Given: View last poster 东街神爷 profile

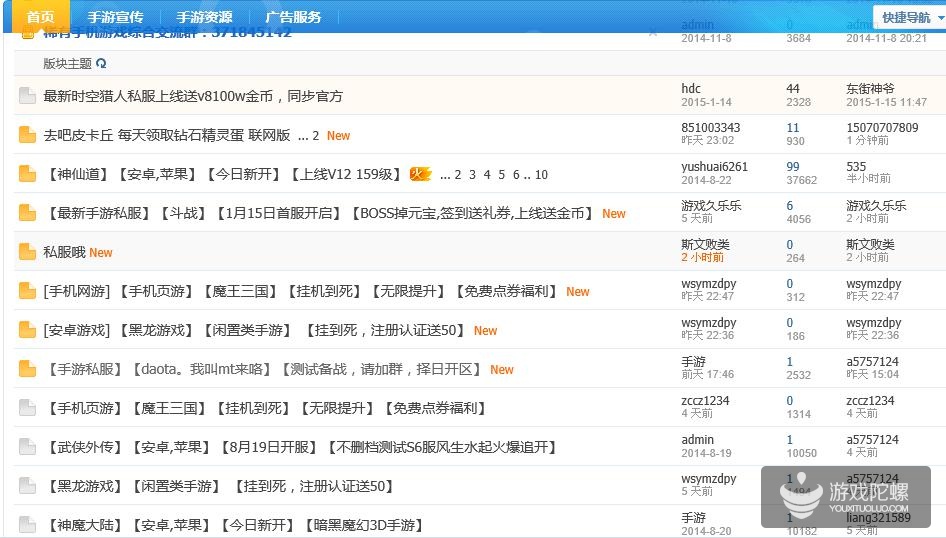Looking at the screenshot, I should (870, 89).
